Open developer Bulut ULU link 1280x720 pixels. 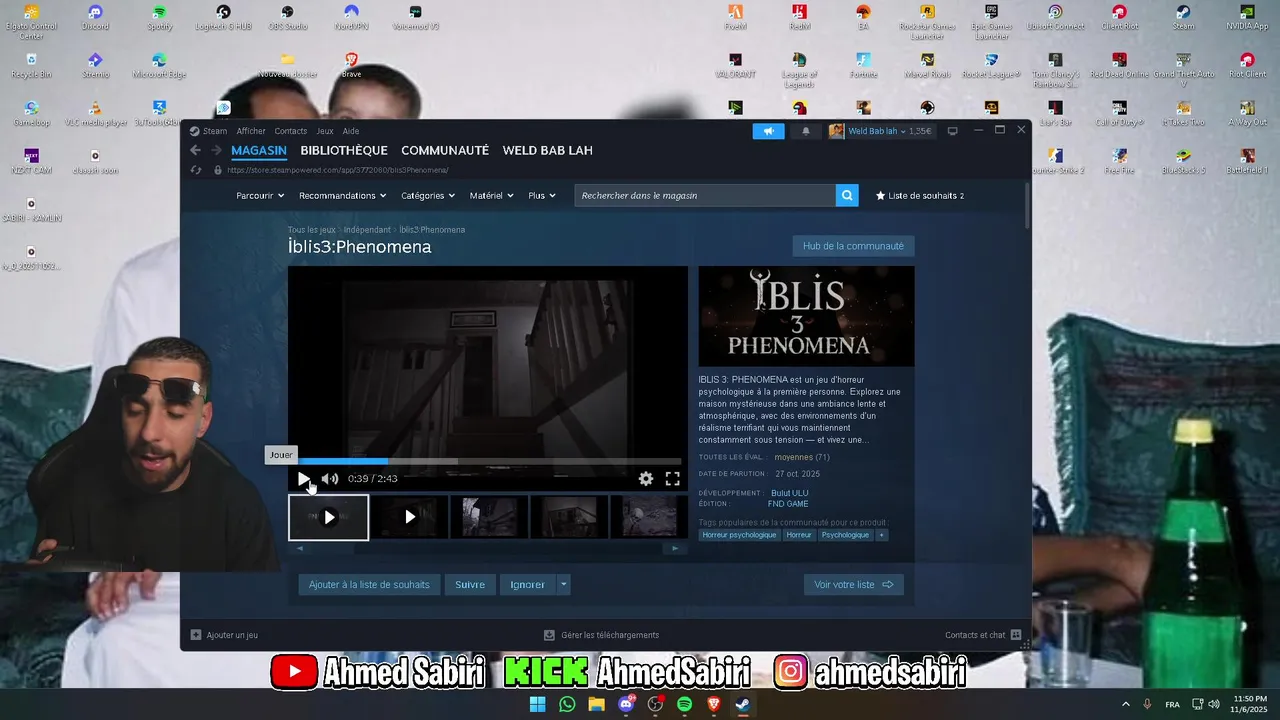[789, 493]
